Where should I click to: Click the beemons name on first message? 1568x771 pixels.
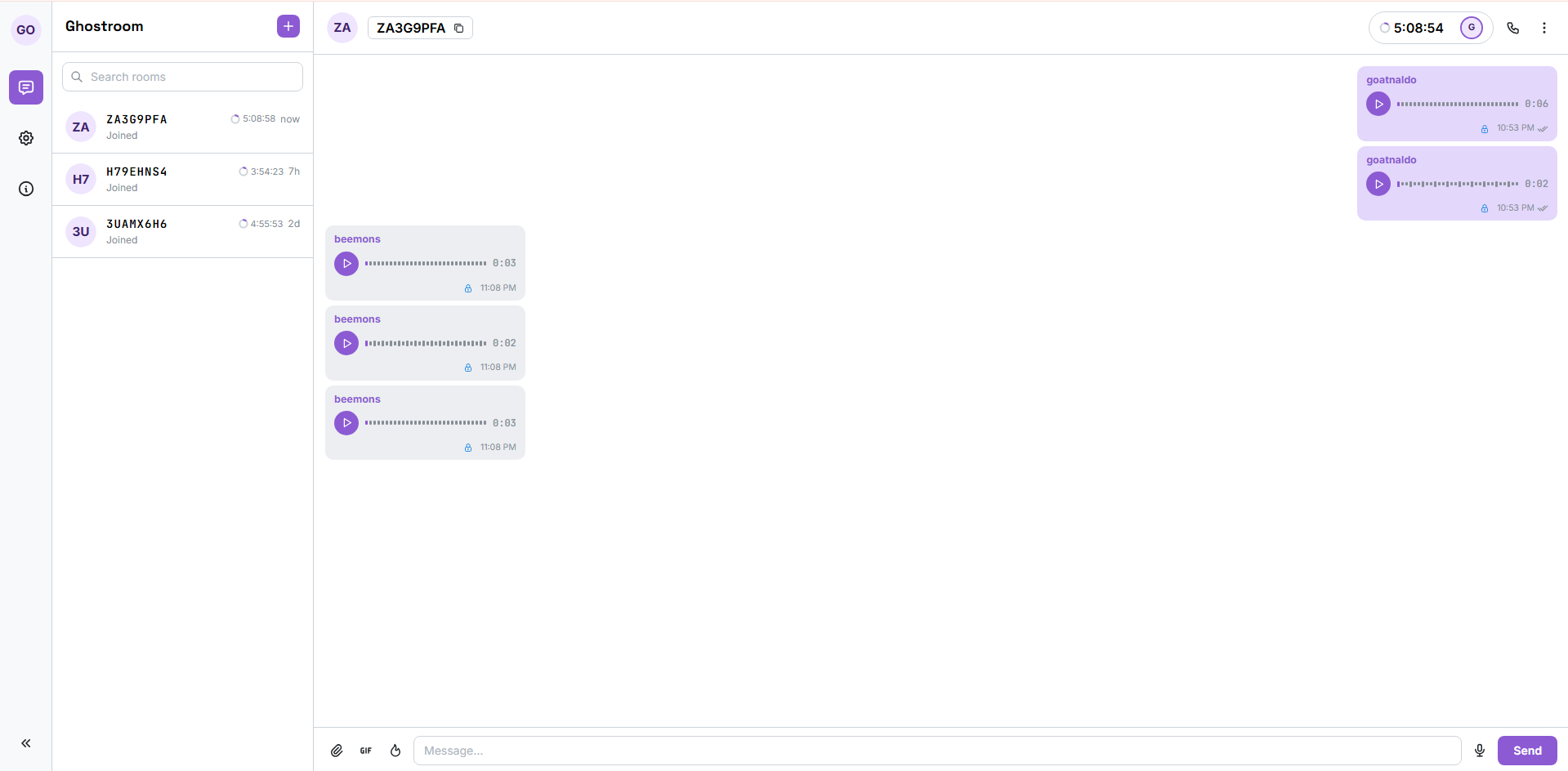(357, 239)
